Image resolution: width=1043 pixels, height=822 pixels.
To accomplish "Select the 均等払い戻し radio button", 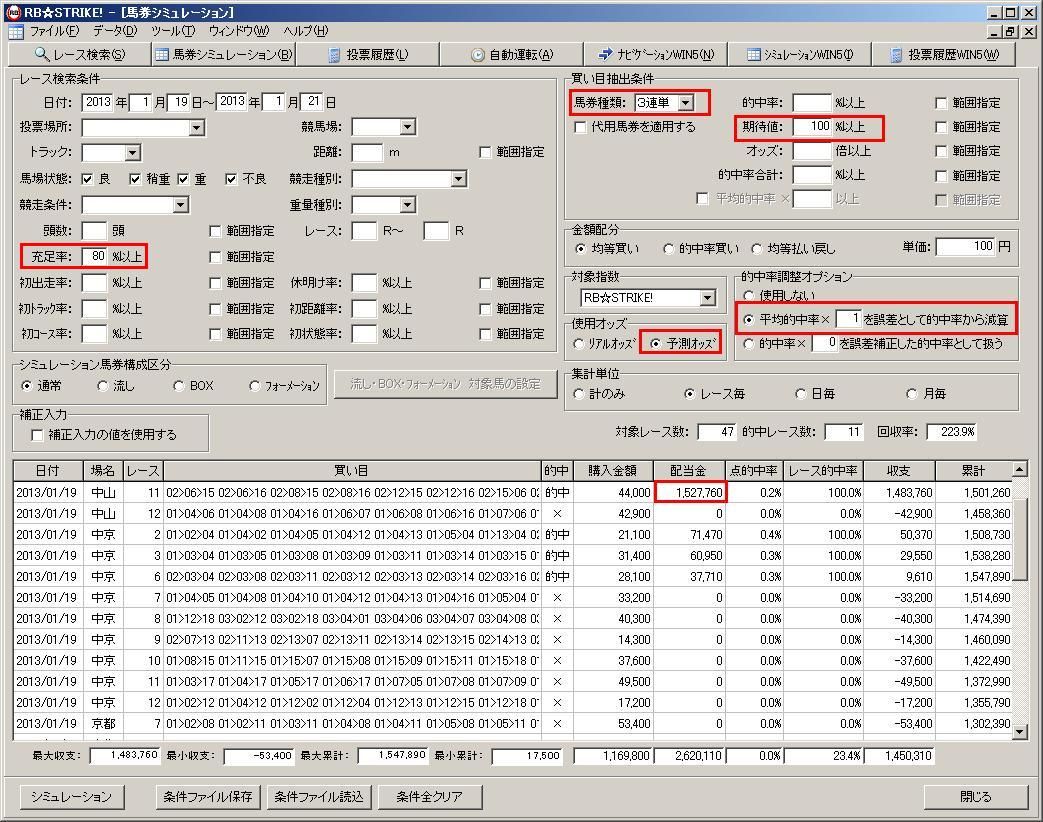I will click(x=756, y=249).
